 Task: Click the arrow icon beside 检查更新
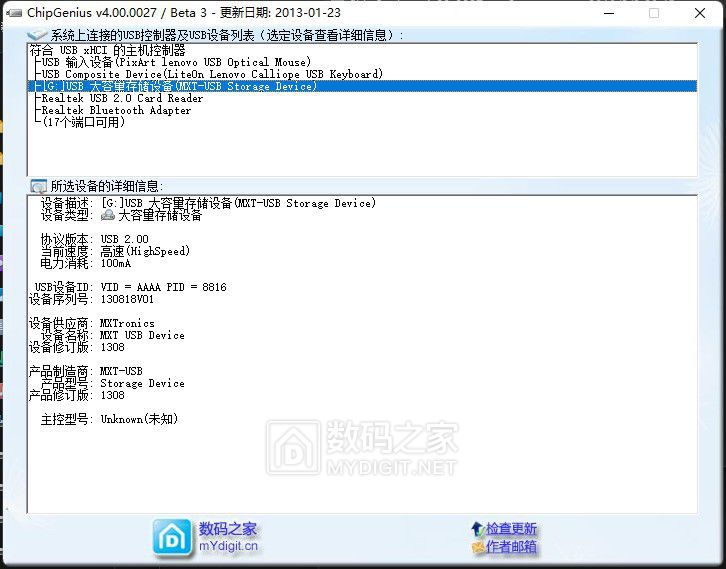click(x=477, y=528)
